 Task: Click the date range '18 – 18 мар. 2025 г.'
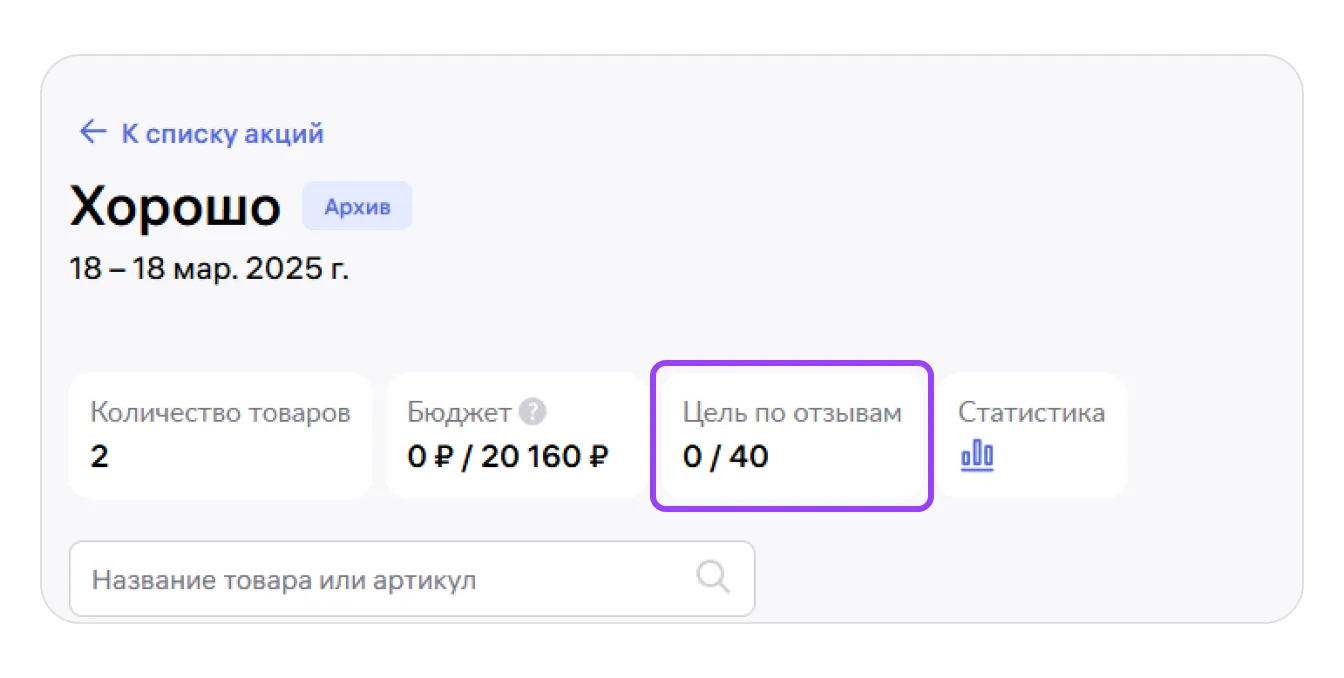point(209,268)
